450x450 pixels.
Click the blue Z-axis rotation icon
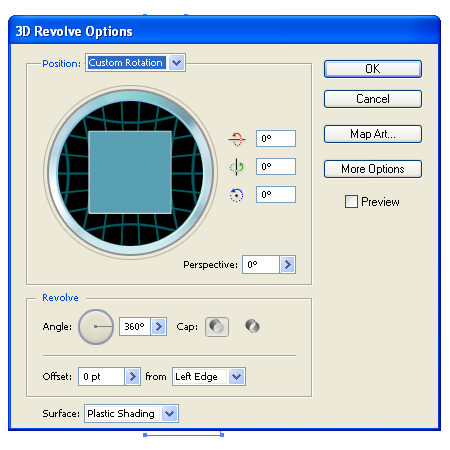(237, 195)
